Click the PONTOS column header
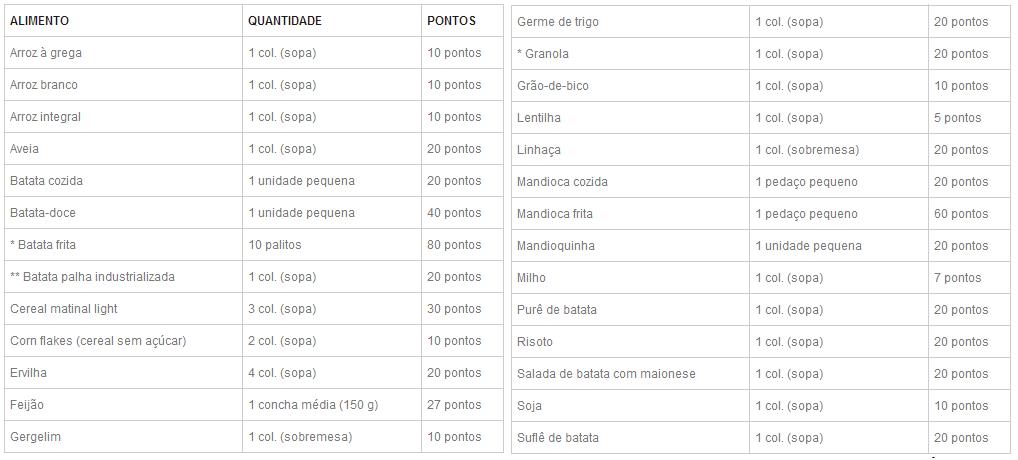This screenshot has height=460, width=1018. tap(451, 21)
